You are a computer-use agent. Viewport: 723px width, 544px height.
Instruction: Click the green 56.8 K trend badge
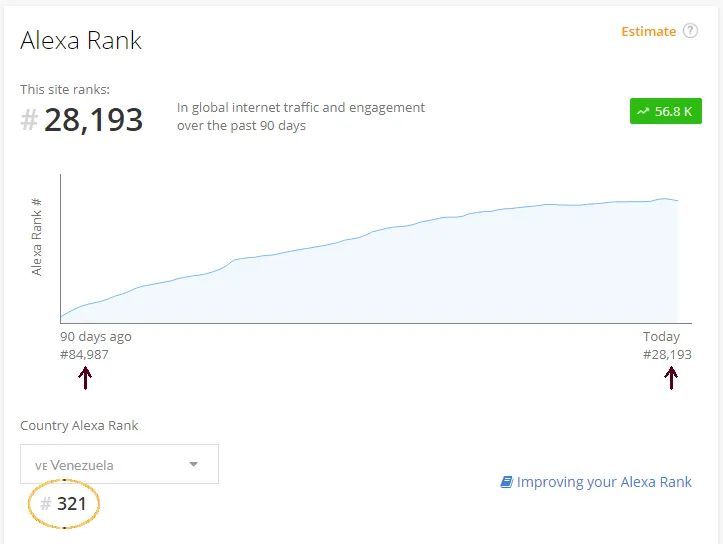click(665, 111)
